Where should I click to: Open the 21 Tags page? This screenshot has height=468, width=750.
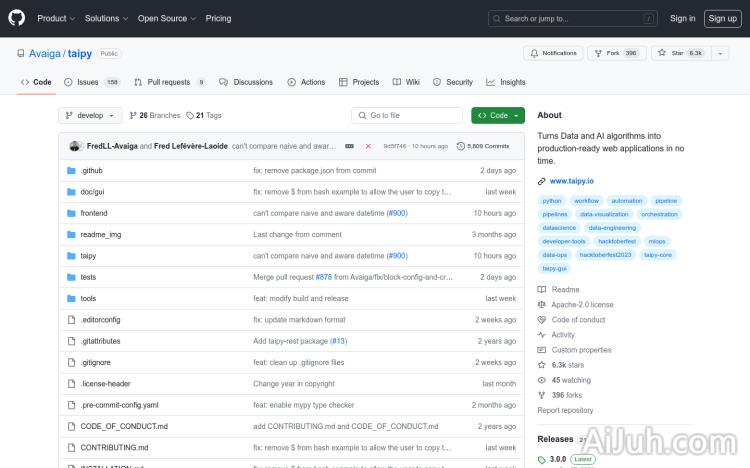coord(204,115)
